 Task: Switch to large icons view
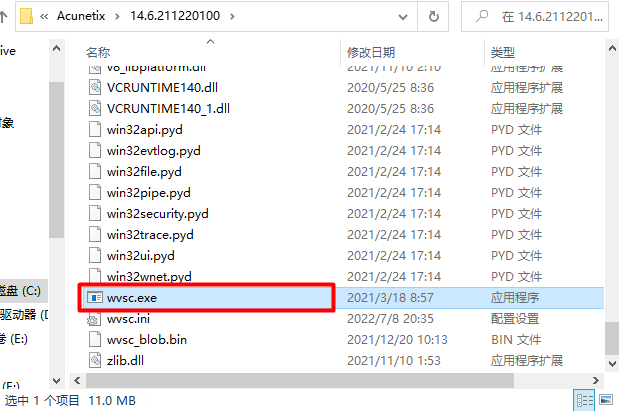606,400
